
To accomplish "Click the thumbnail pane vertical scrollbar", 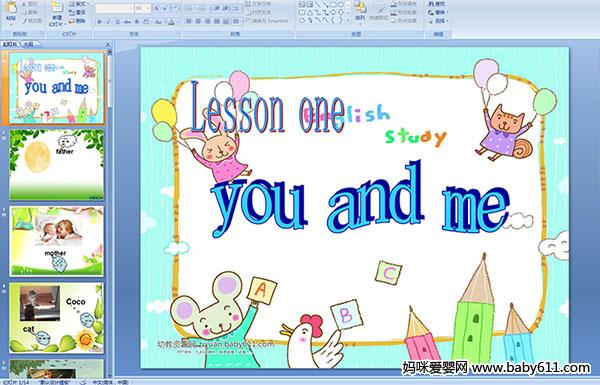I will pyautogui.click(x=110, y=214).
